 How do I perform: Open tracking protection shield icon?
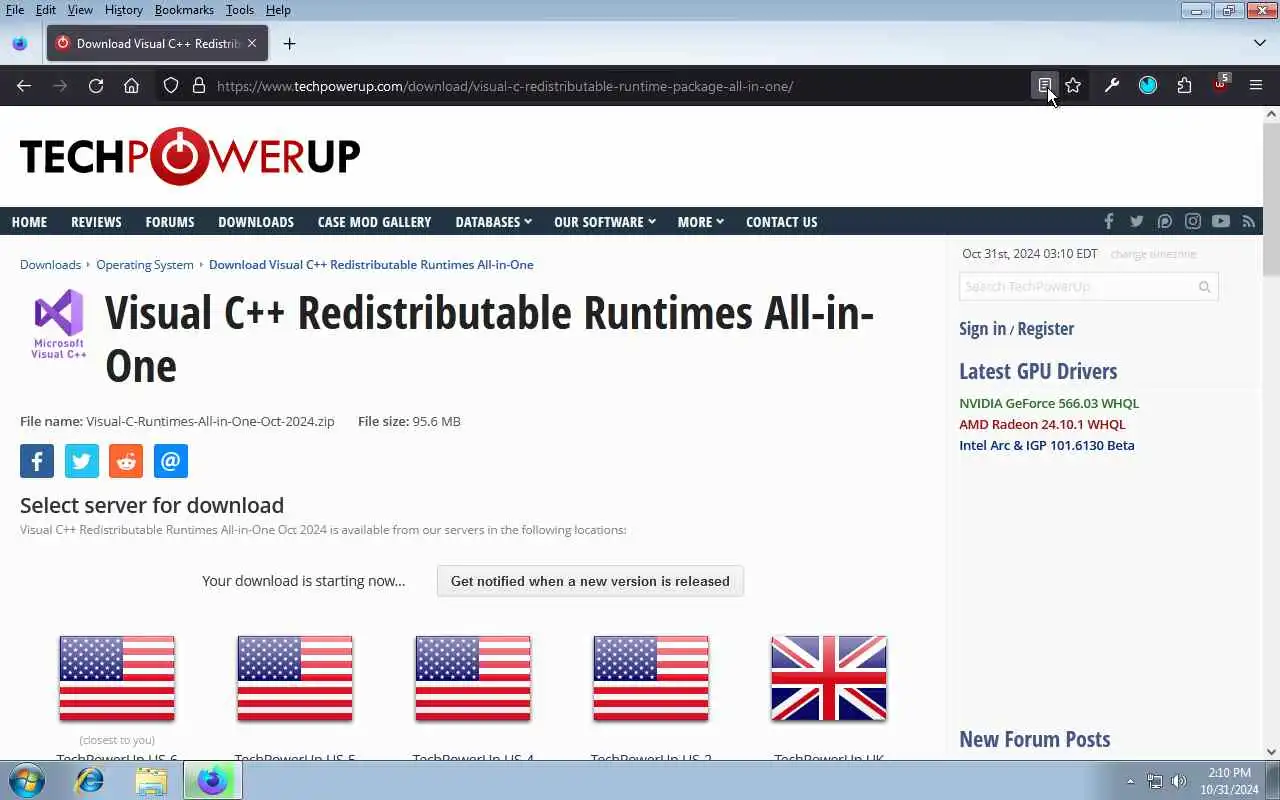[171, 86]
